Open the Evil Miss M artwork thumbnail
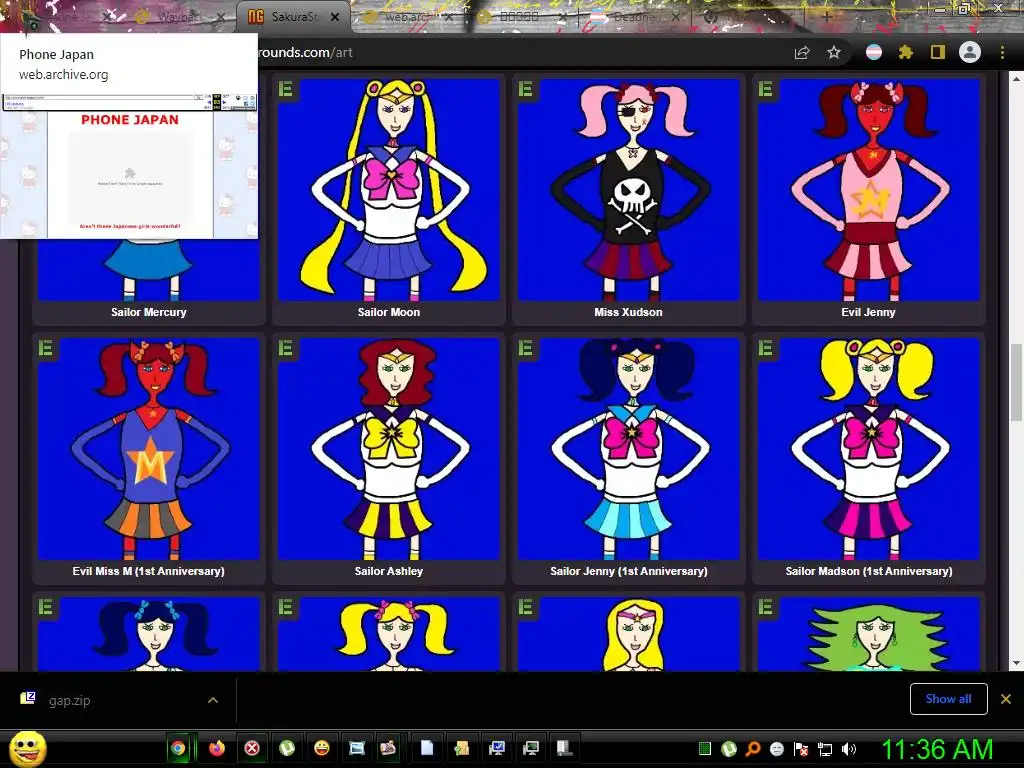 pyautogui.click(x=149, y=448)
